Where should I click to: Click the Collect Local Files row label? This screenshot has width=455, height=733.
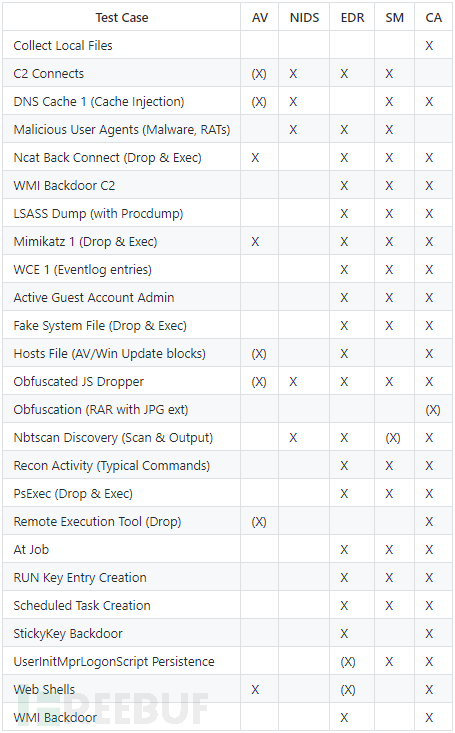63,45
